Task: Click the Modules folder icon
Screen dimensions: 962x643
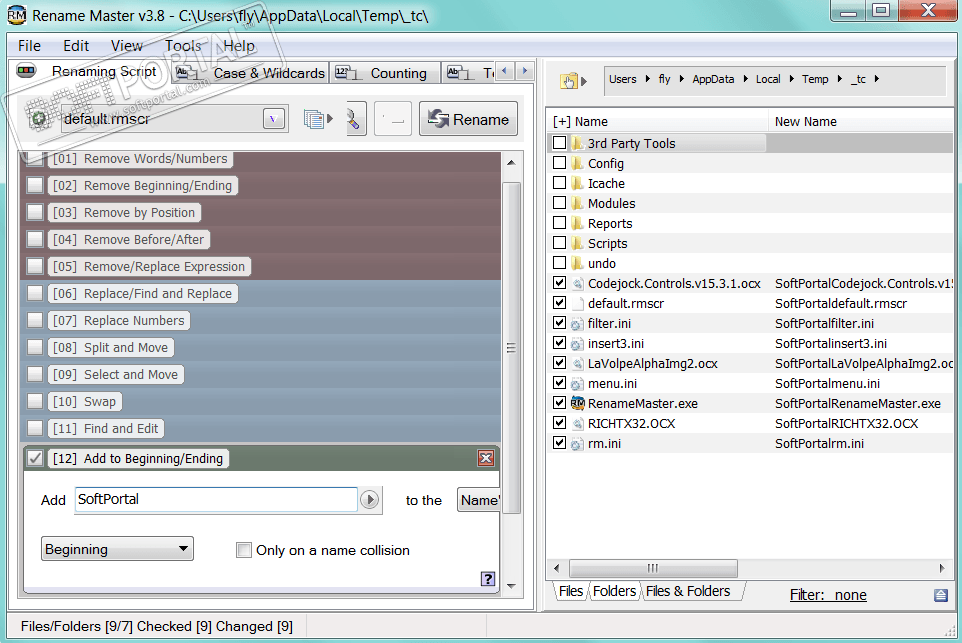Action: (x=577, y=203)
